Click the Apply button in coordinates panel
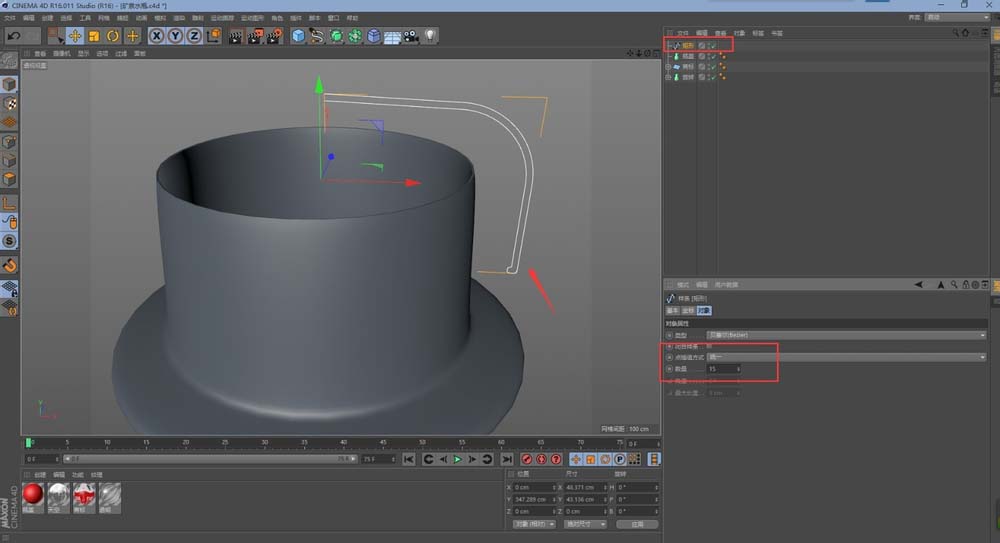 coord(637,524)
